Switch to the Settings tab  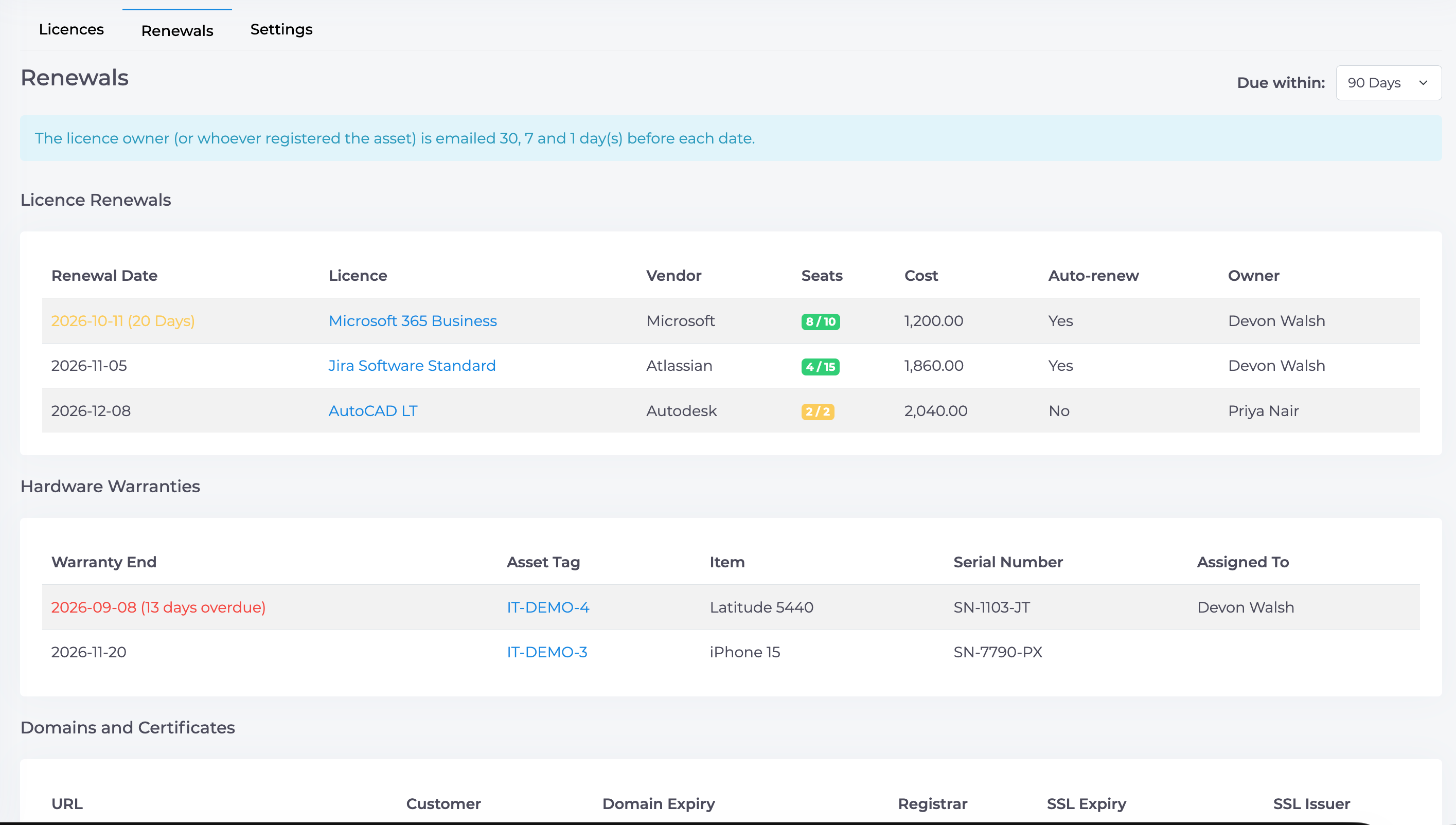(281, 29)
